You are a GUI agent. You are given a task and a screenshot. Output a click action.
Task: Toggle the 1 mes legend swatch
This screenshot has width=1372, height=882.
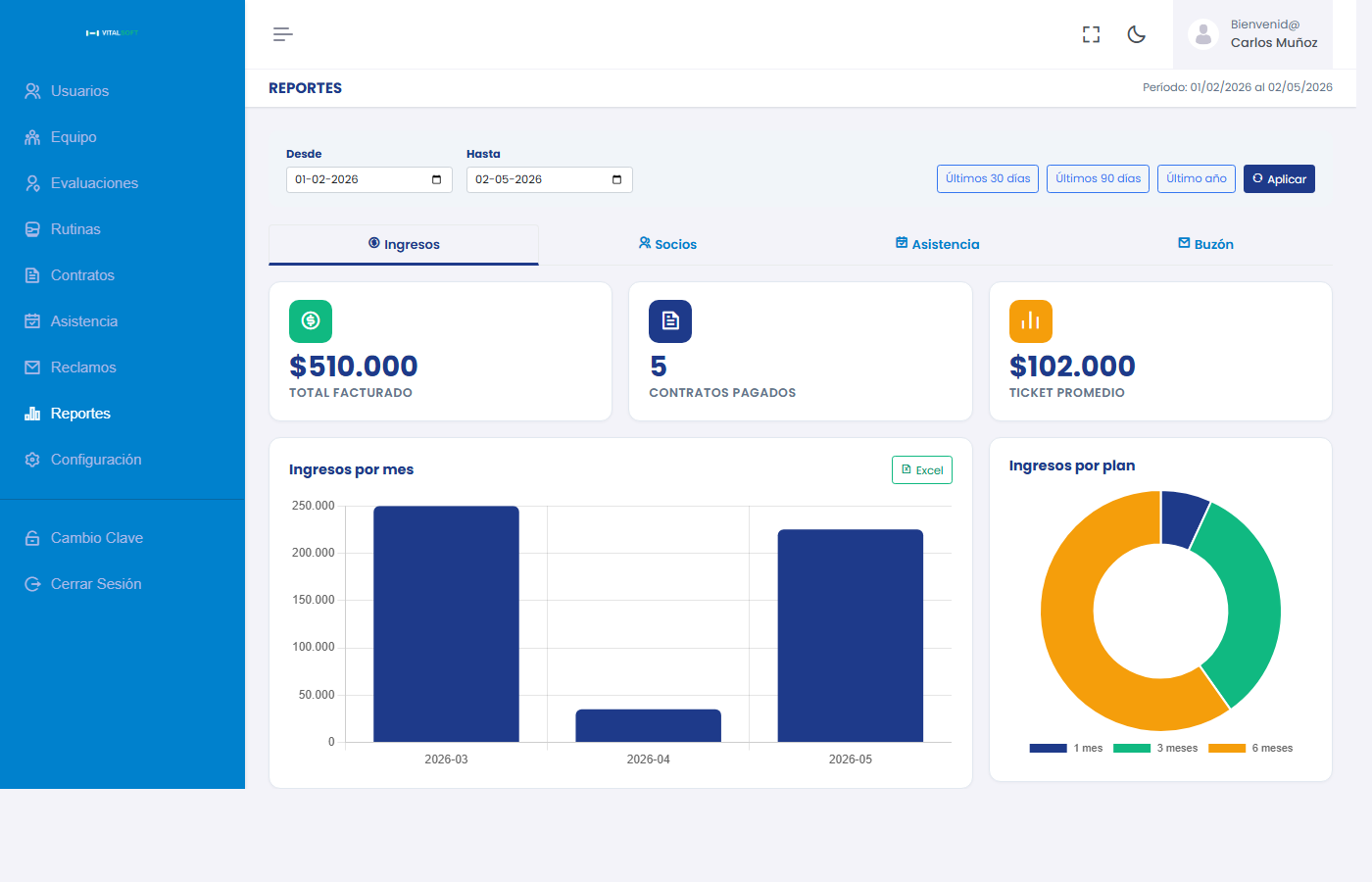tap(1048, 748)
